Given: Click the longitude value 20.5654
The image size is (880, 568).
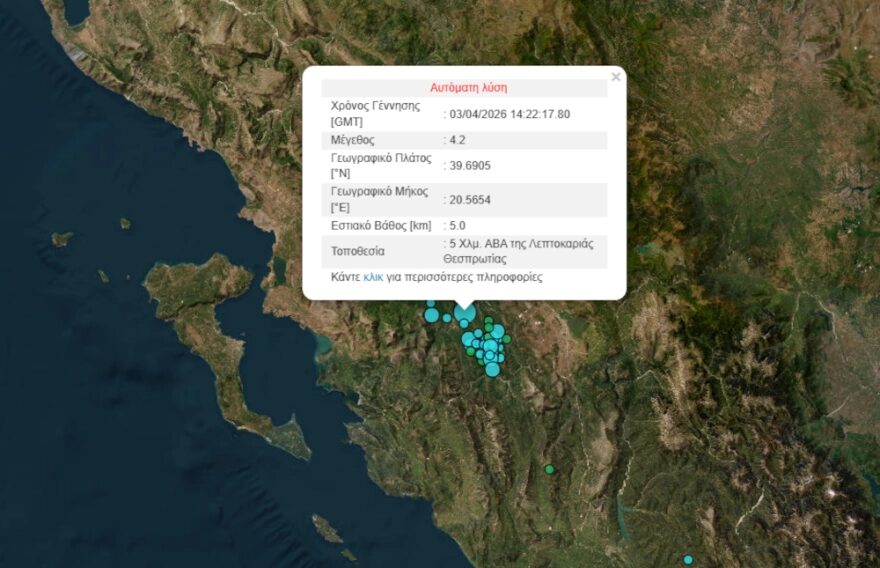Looking at the screenshot, I should point(470,200).
